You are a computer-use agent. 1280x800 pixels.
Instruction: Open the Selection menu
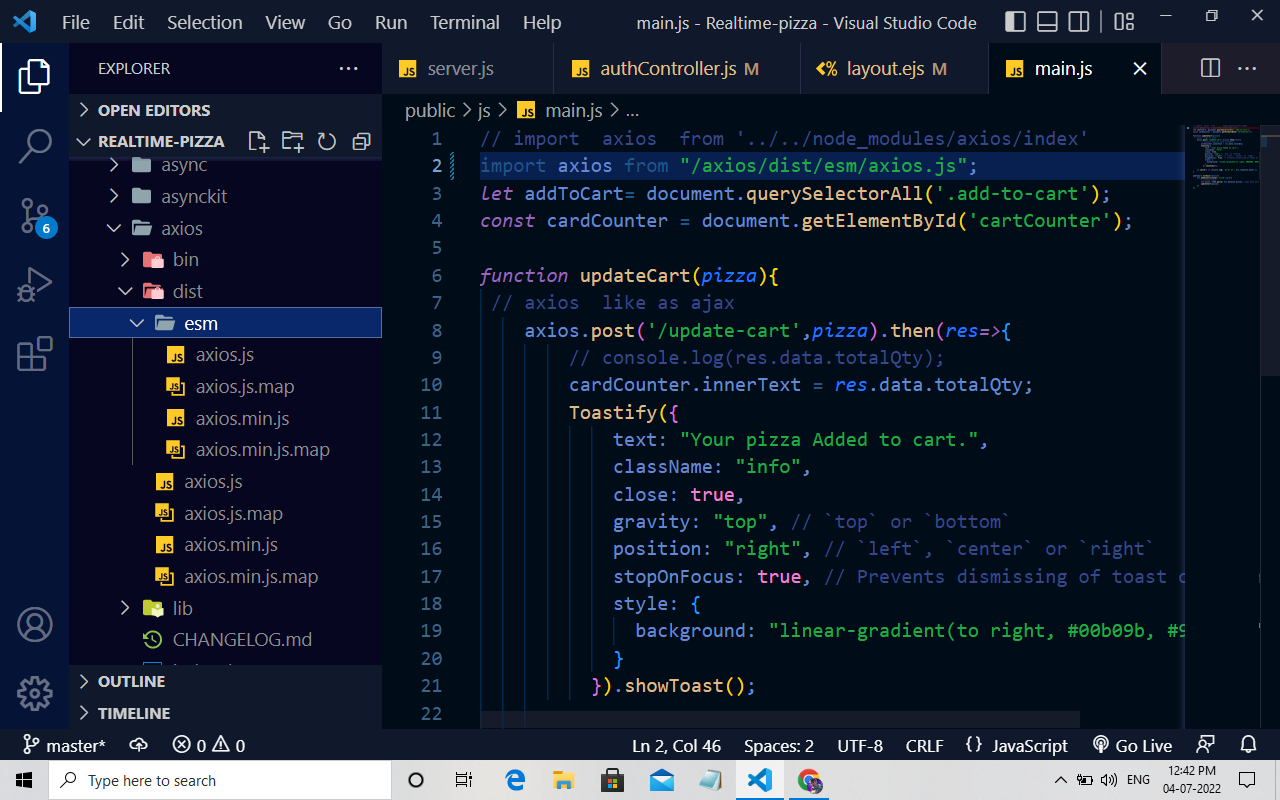(x=204, y=22)
